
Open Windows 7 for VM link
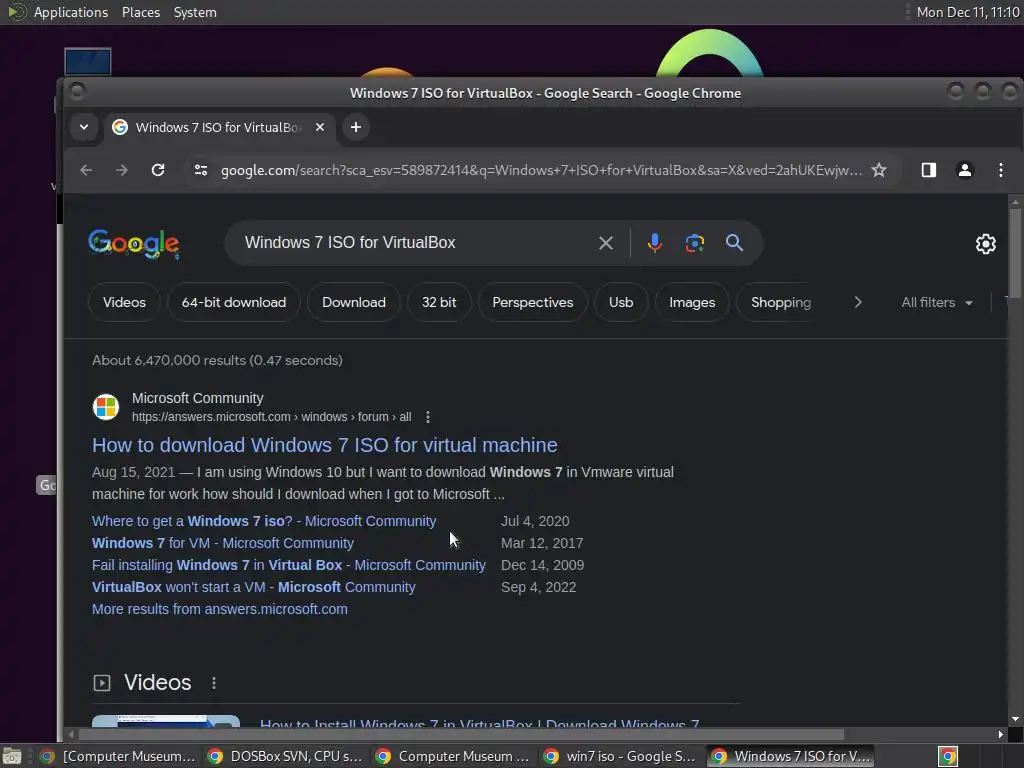point(223,543)
